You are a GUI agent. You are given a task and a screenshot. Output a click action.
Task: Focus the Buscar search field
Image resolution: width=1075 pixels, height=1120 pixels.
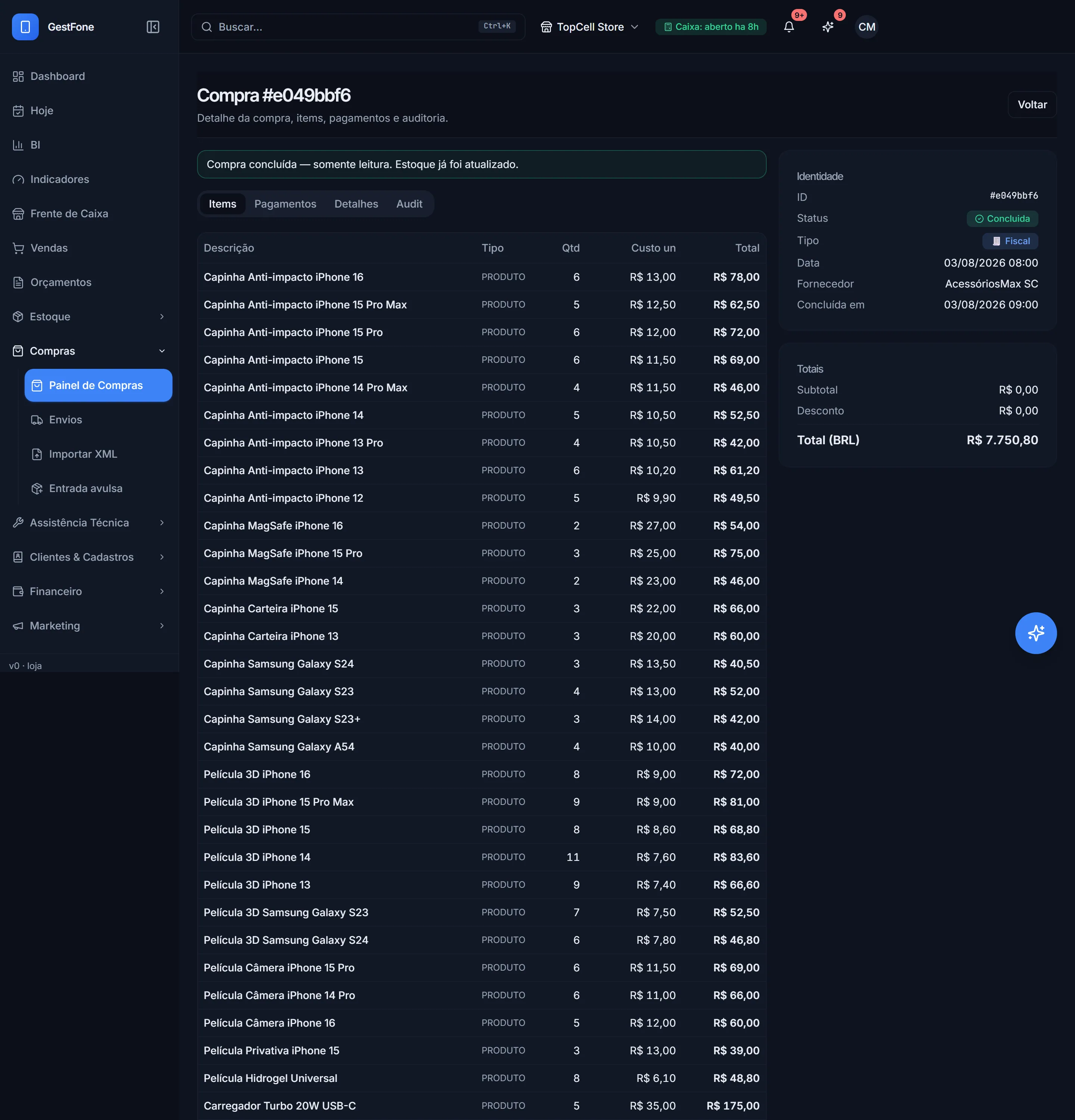358,27
